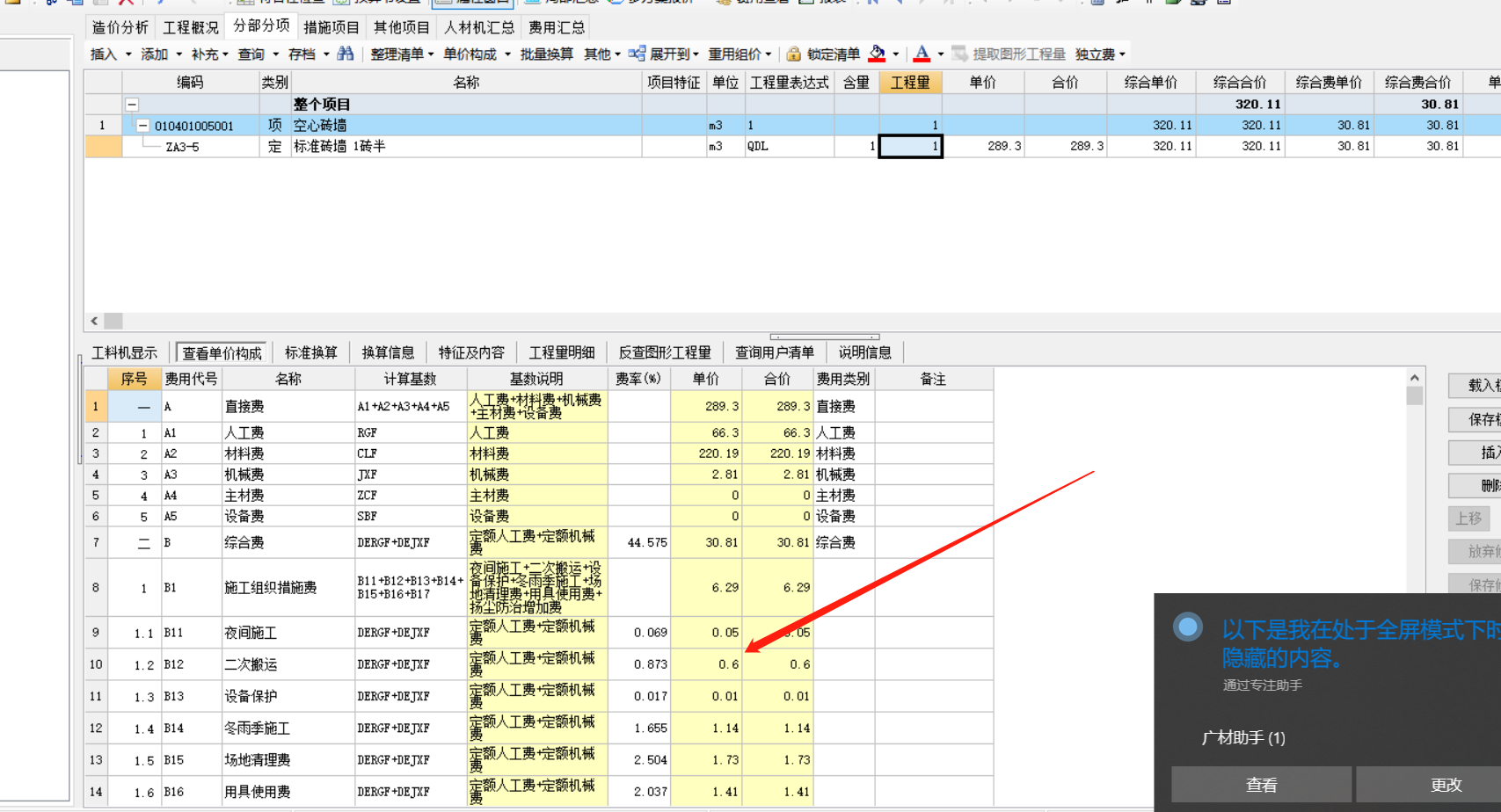Click 查看 button in notification
The width and height of the screenshot is (1501, 812).
(1262, 785)
